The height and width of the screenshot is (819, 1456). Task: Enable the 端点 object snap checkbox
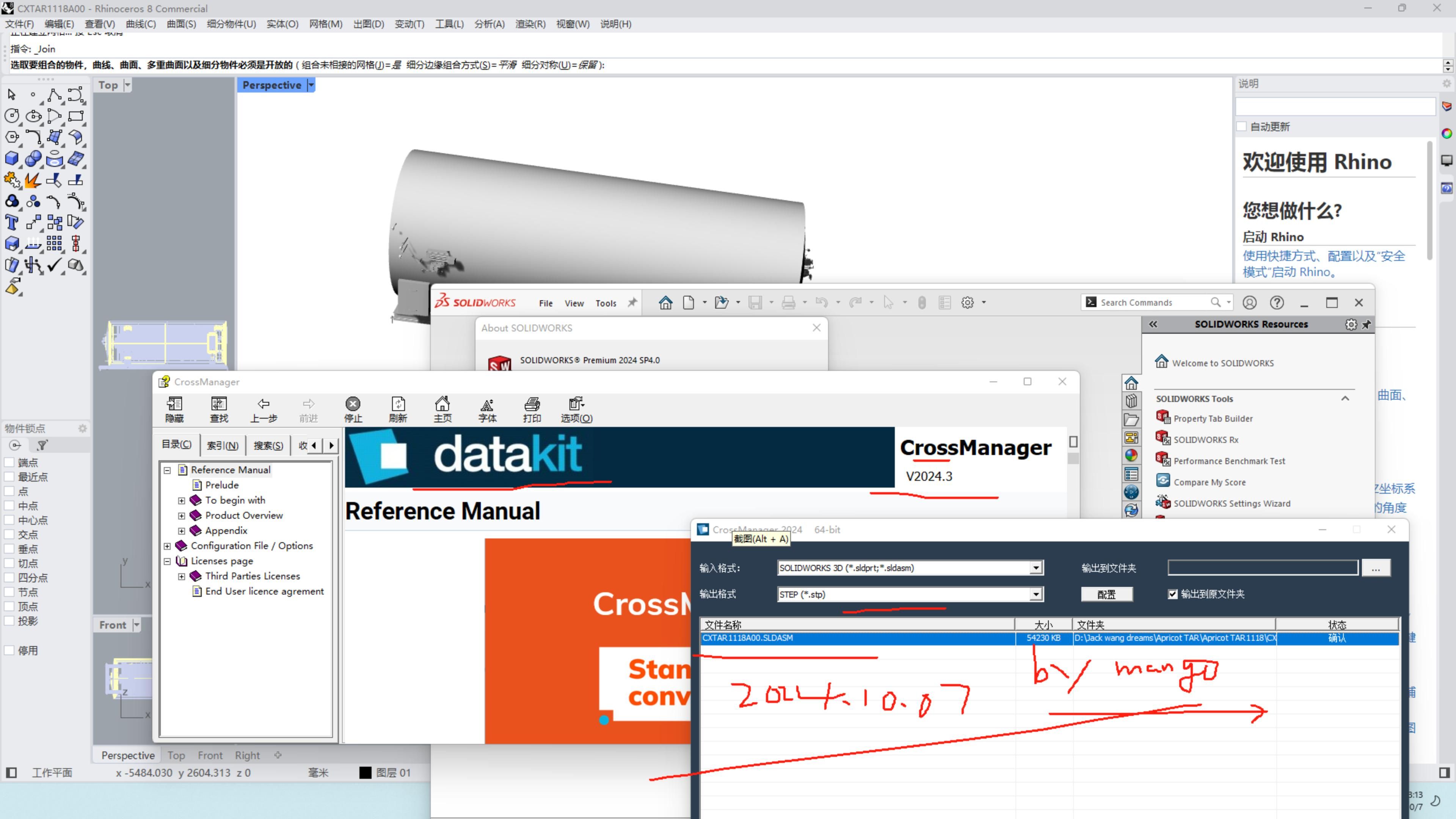coord(9,462)
